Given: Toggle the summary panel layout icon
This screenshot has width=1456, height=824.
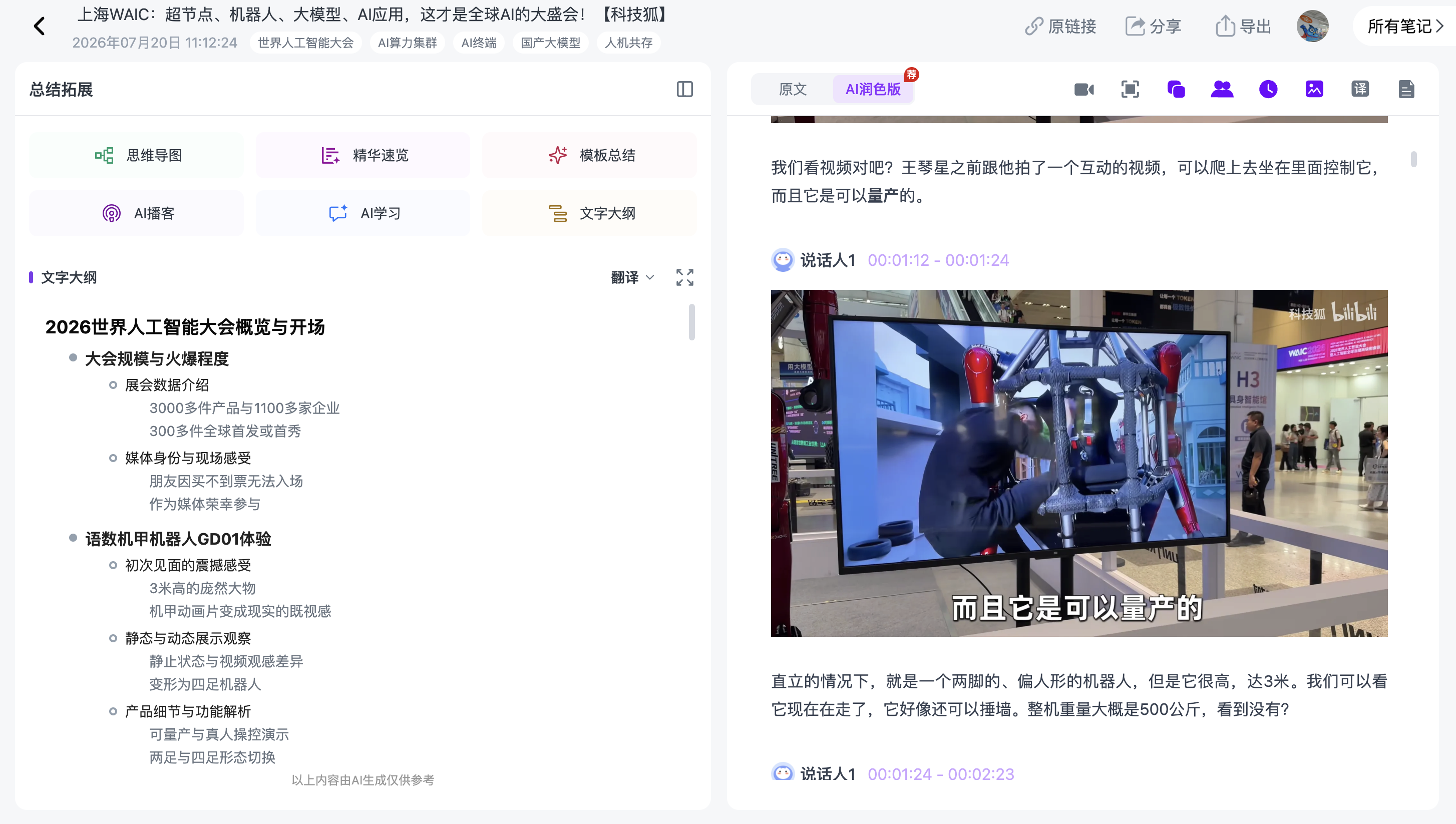Looking at the screenshot, I should [x=685, y=90].
